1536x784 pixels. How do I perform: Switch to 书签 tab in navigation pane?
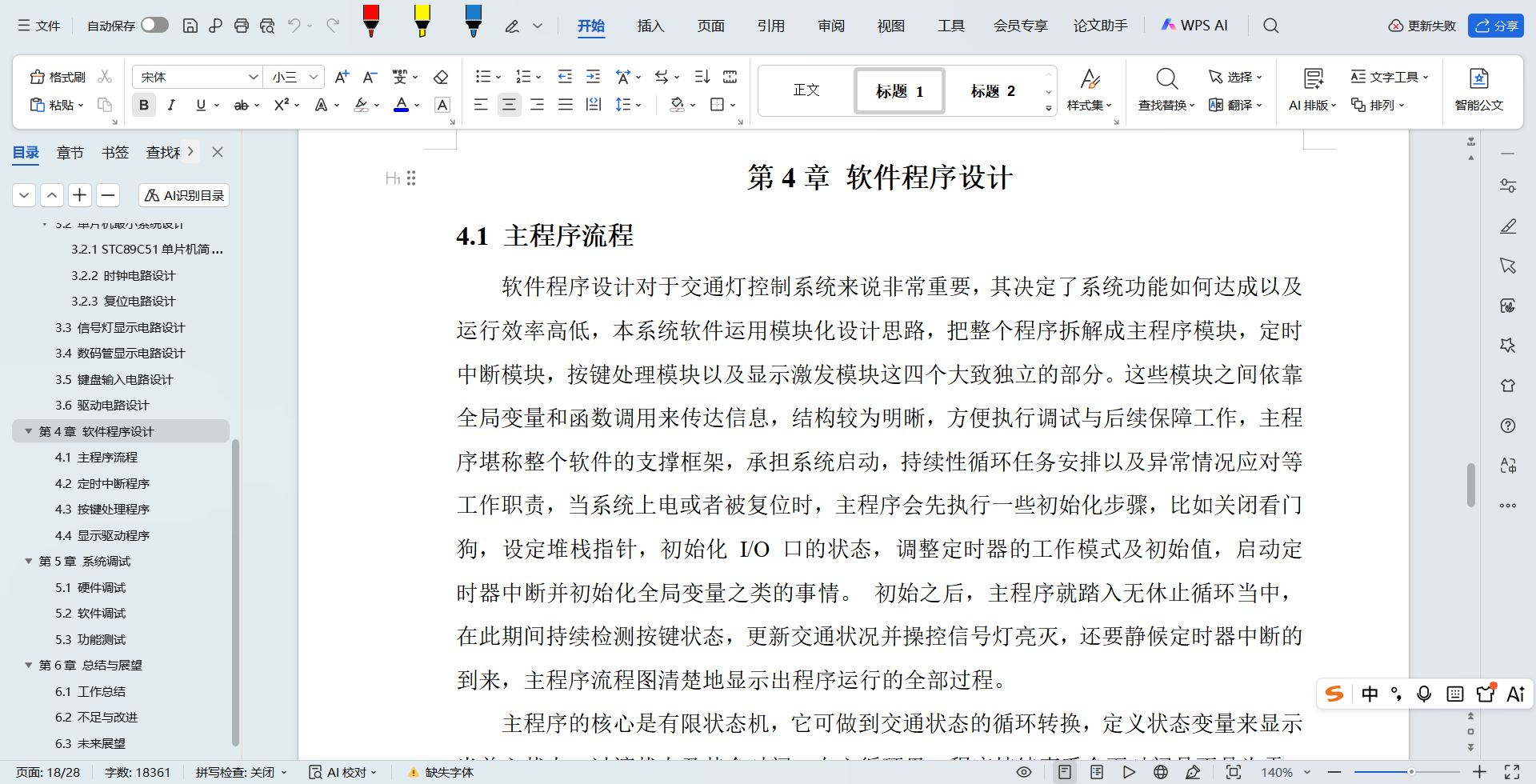pos(115,152)
